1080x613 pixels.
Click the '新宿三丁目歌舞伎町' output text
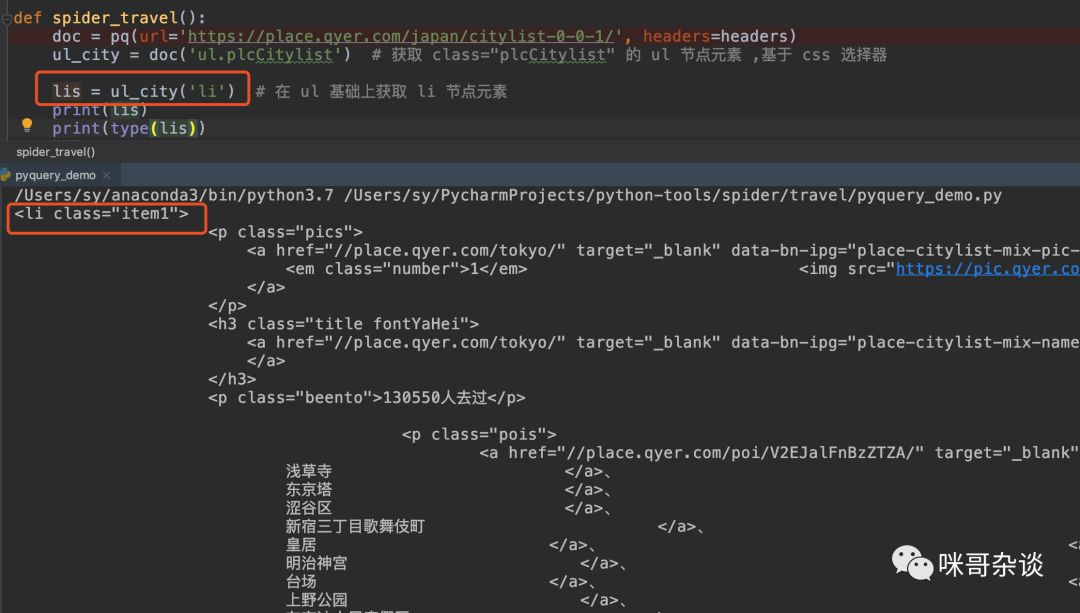[355, 526]
